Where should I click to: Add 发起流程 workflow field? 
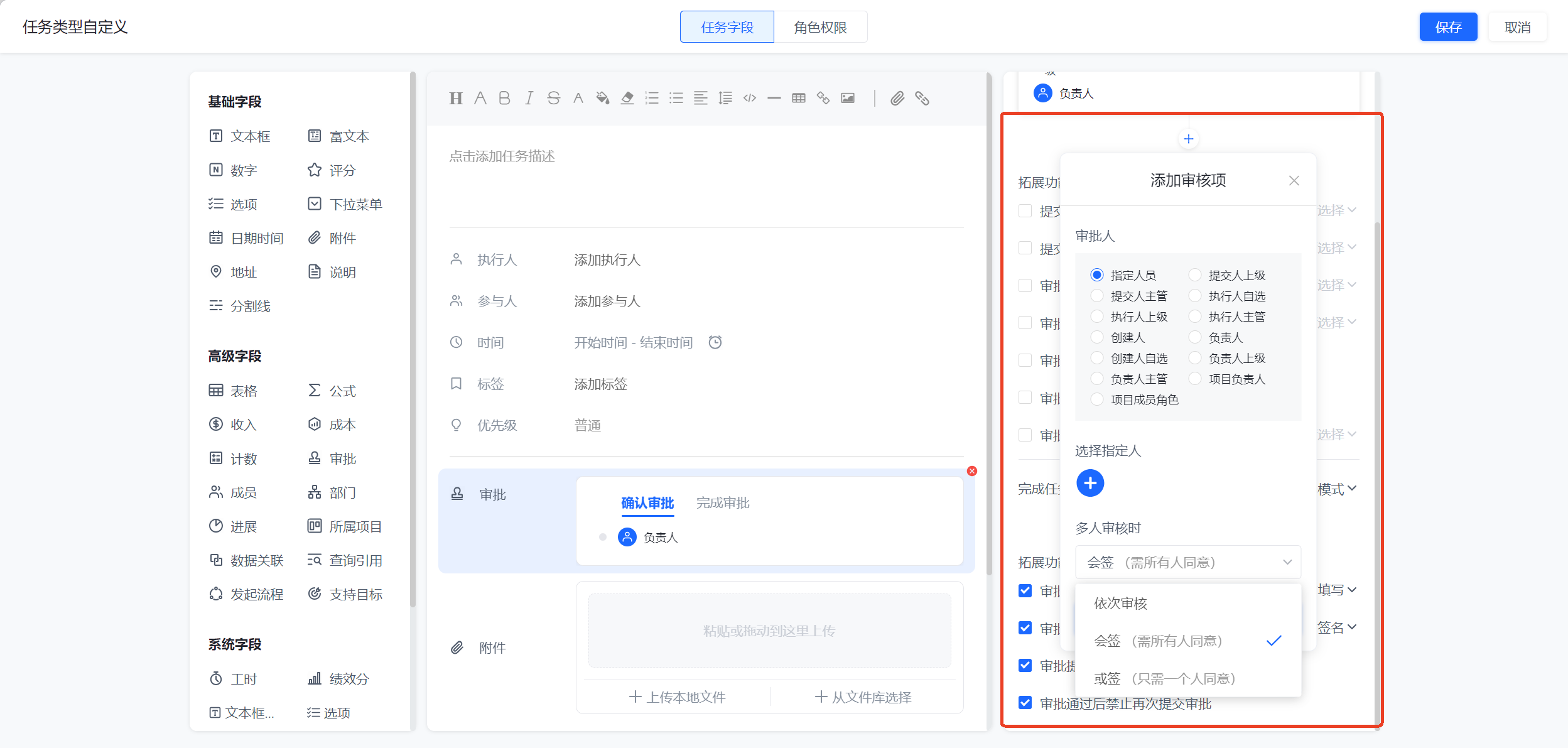tap(246, 594)
